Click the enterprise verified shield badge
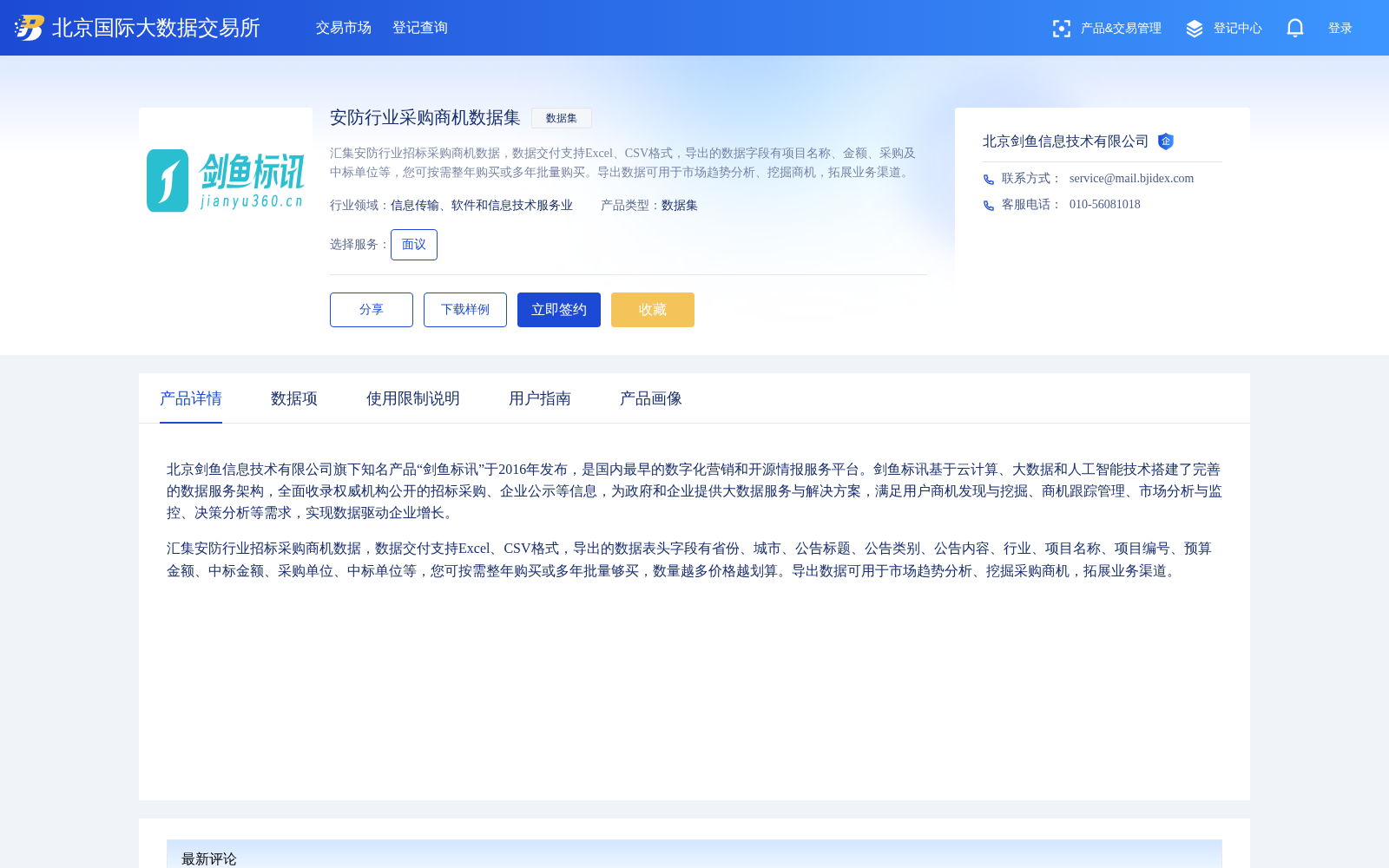Image resolution: width=1389 pixels, height=868 pixels. point(1166,141)
